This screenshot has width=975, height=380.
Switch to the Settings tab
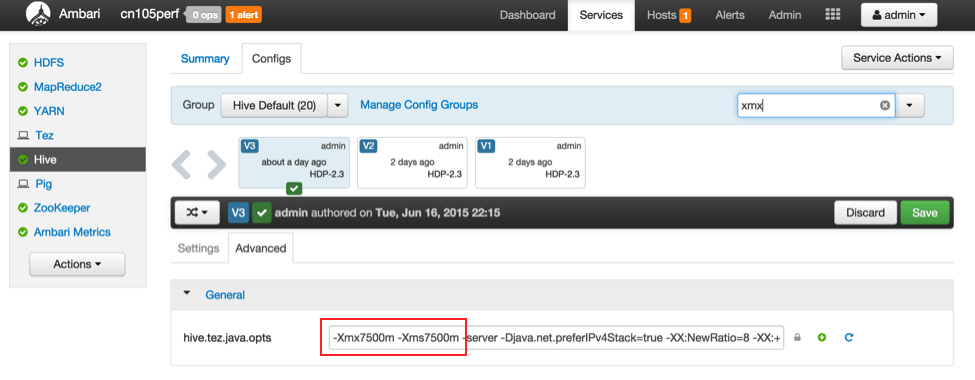pyautogui.click(x=198, y=248)
